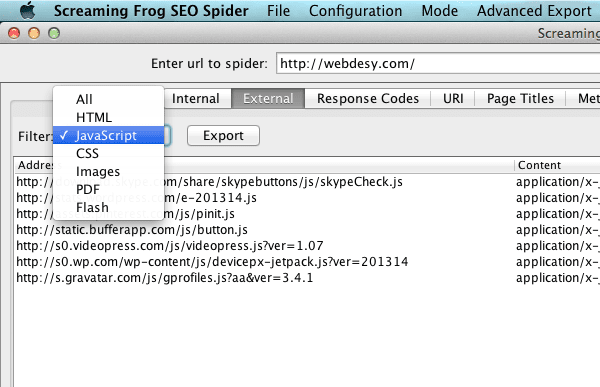600x387 pixels.
Task: Open the Page Titles tab
Action: pos(520,98)
